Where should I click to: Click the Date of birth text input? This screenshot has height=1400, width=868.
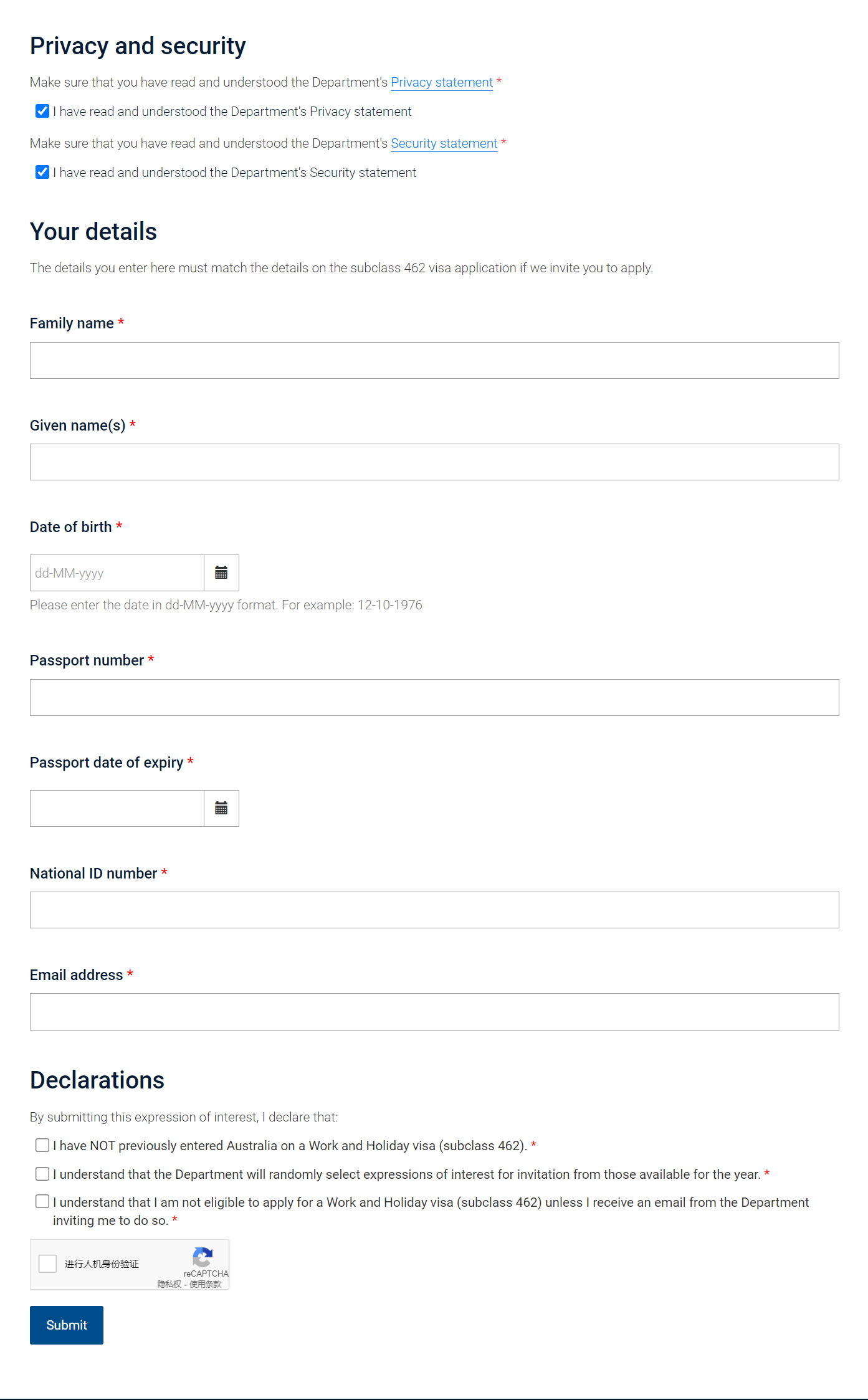click(117, 573)
